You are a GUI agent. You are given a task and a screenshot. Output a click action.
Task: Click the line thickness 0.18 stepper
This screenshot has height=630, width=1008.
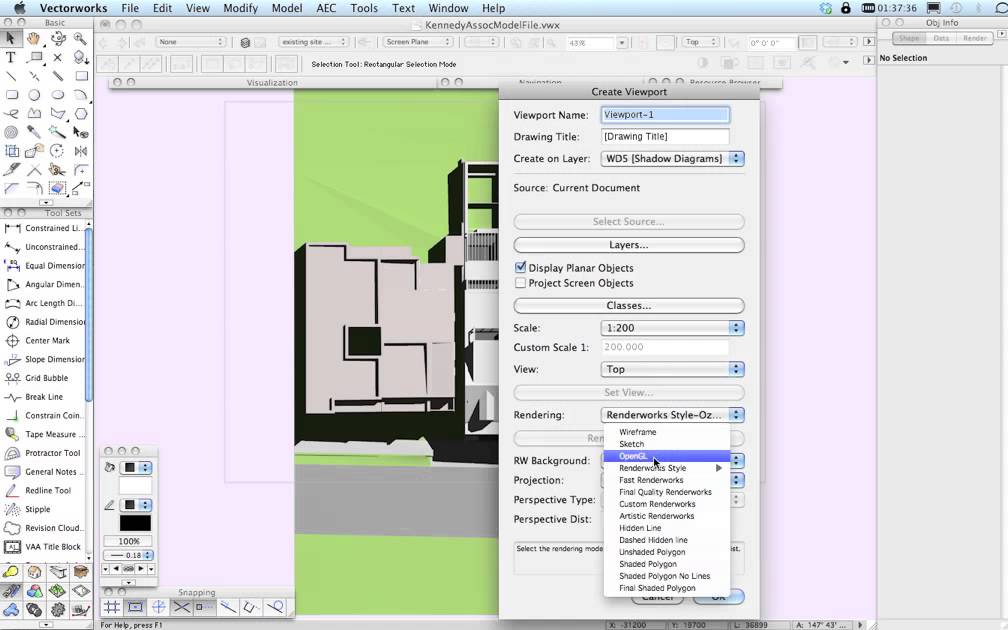click(148, 555)
